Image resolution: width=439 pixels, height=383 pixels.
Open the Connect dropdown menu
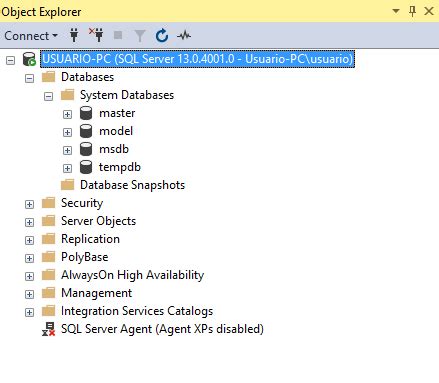31,36
